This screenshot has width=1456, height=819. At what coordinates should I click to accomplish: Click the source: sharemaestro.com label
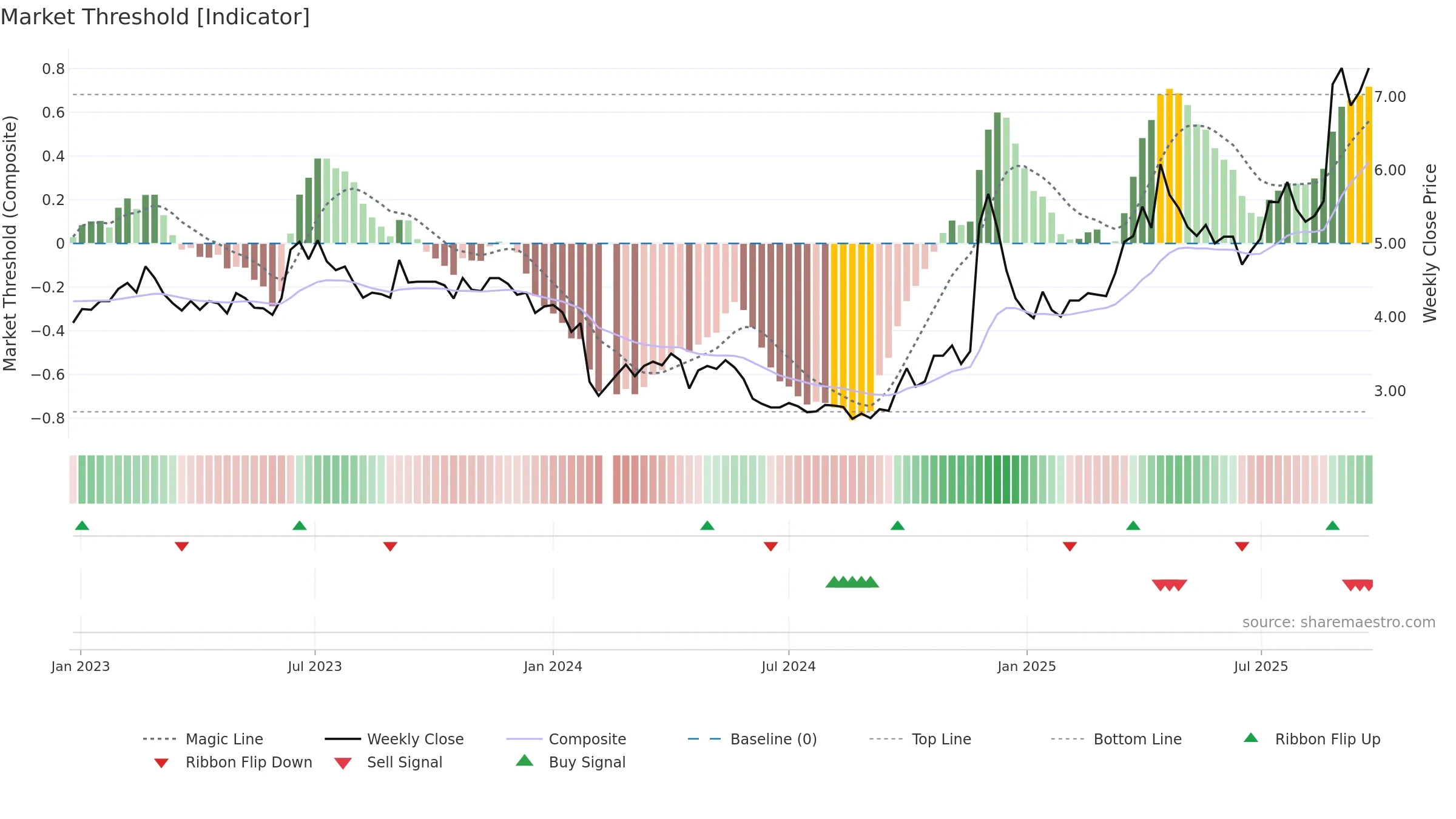click(x=1339, y=622)
